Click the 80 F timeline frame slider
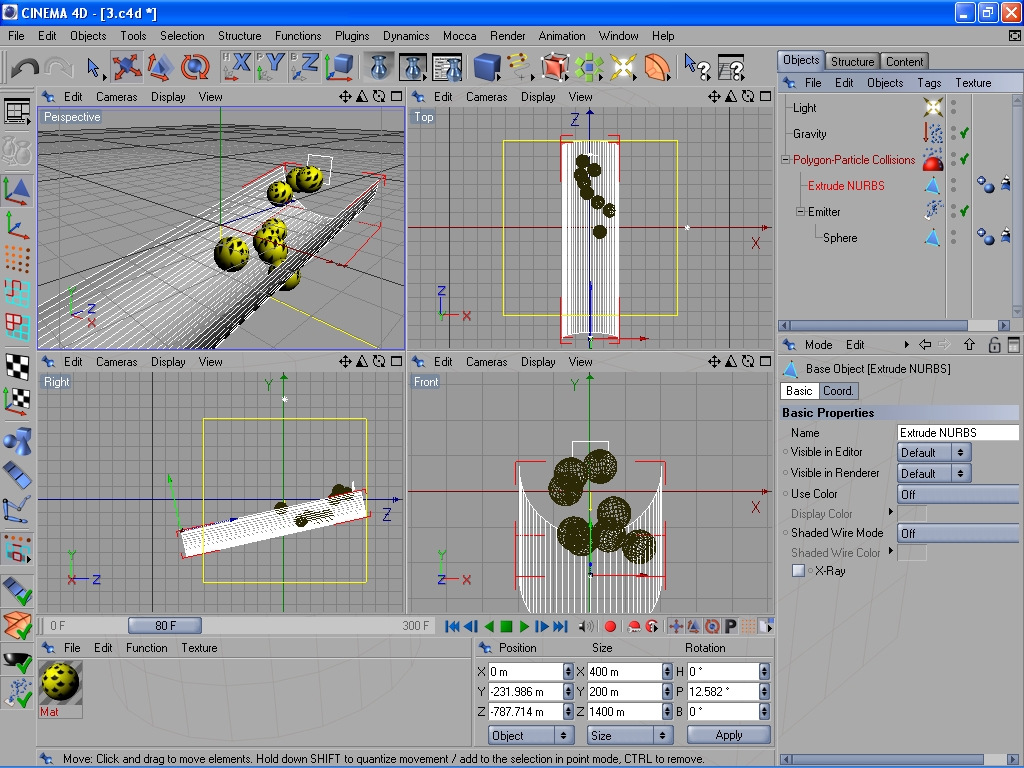Viewport: 1024px width, 768px height. [165, 626]
